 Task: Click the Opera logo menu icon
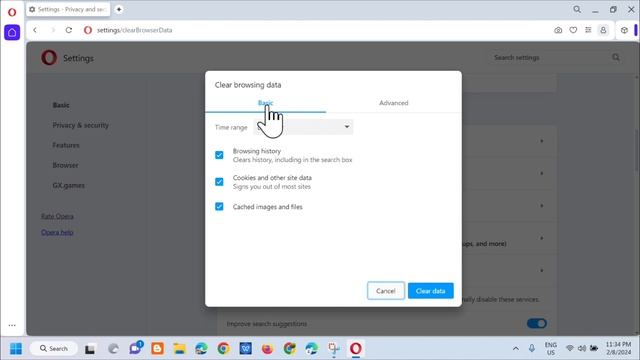[x=12, y=12]
